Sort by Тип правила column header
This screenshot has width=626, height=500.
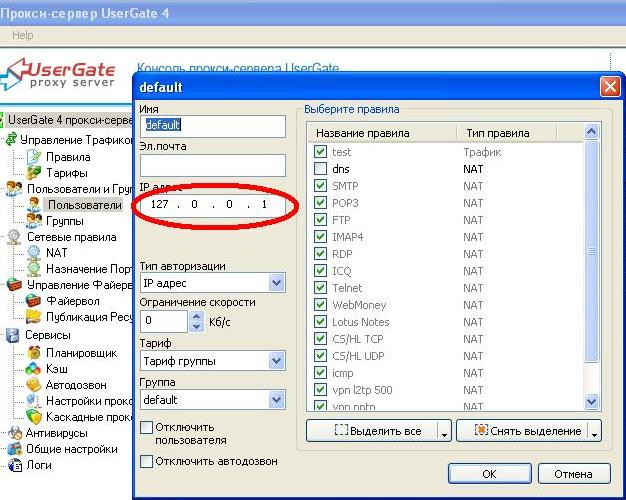(x=507, y=133)
